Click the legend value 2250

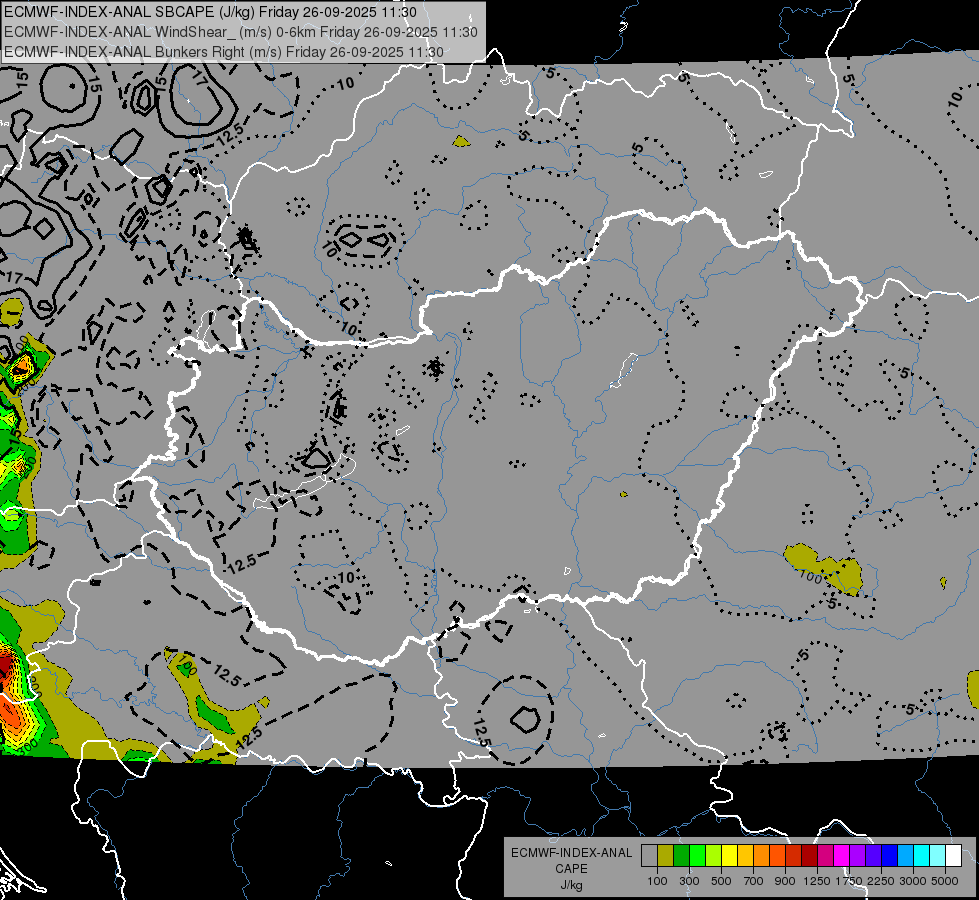882,881
